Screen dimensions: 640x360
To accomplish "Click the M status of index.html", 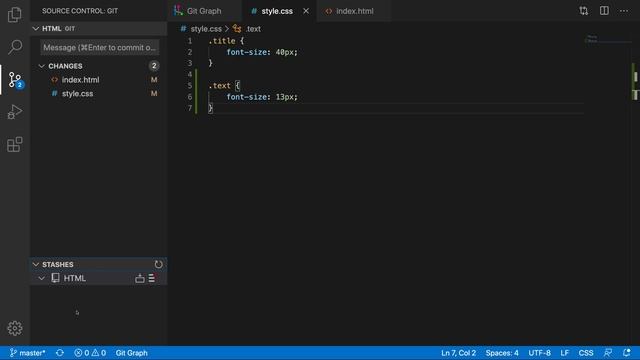I will [x=154, y=80].
